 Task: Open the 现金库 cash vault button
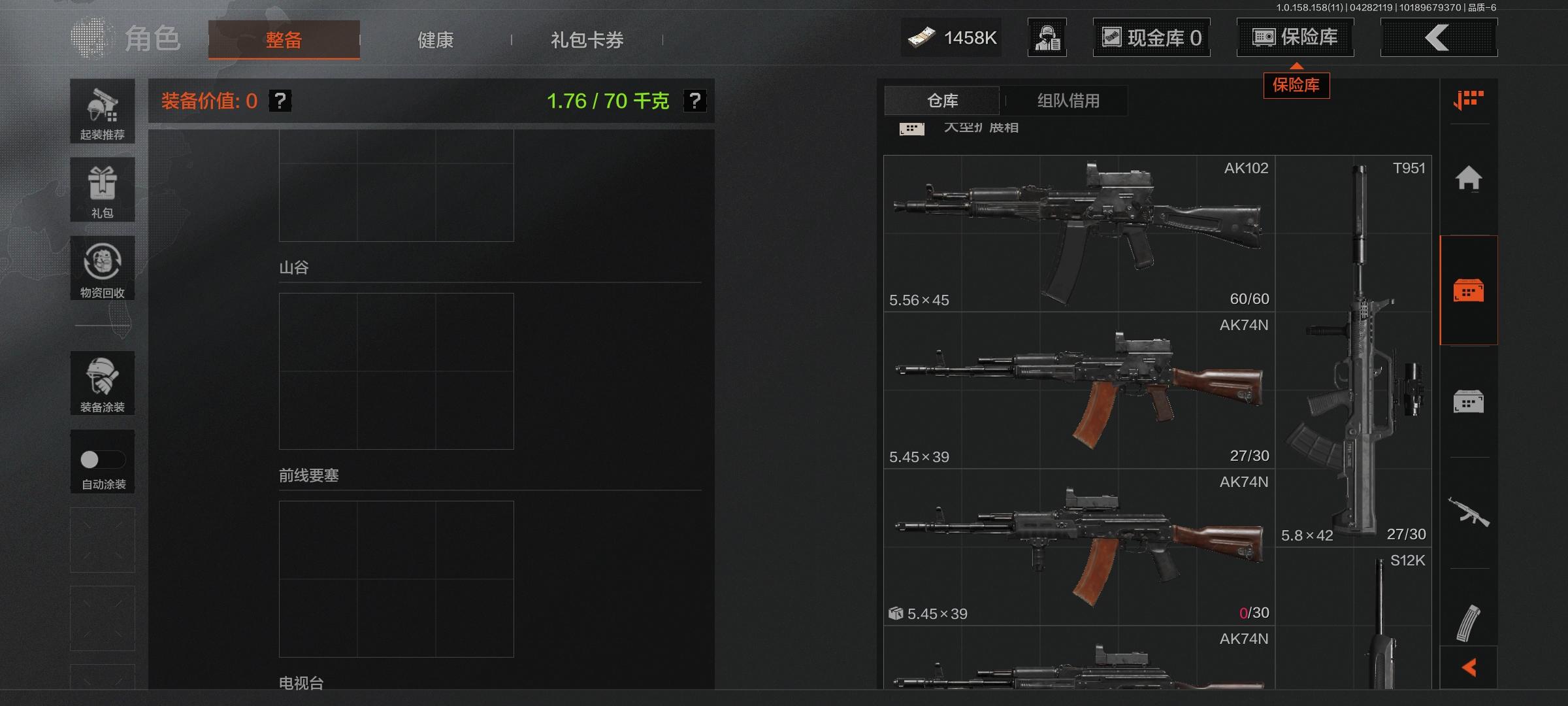(1151, 38)
